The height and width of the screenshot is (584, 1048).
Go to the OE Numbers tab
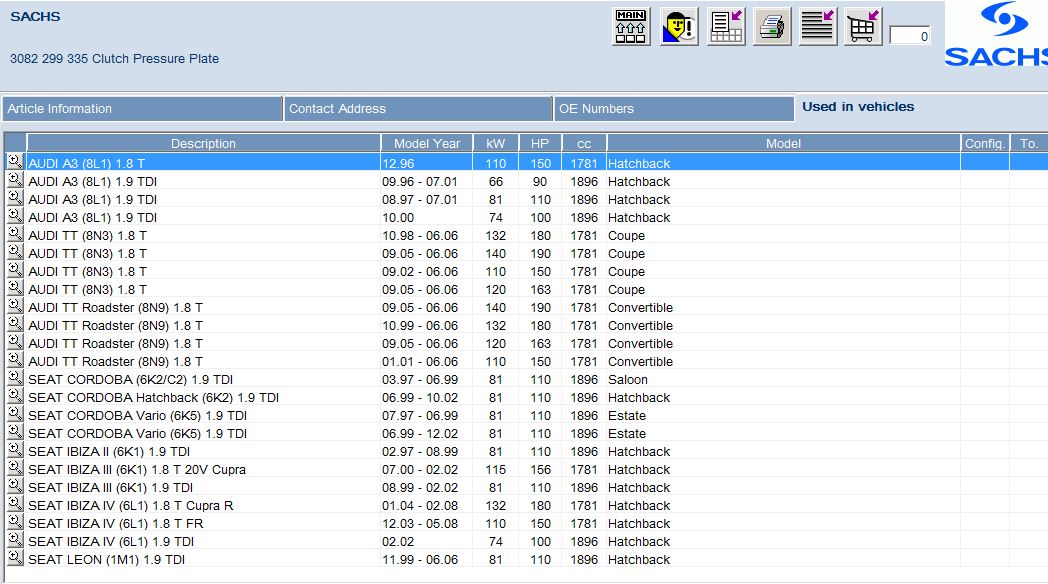coord(674,108)
